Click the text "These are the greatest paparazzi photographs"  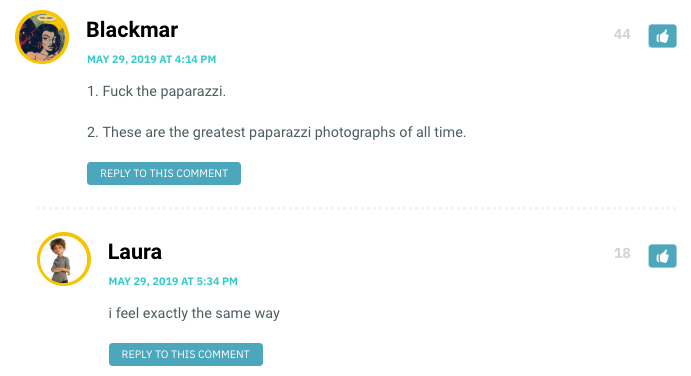point(249,132)
